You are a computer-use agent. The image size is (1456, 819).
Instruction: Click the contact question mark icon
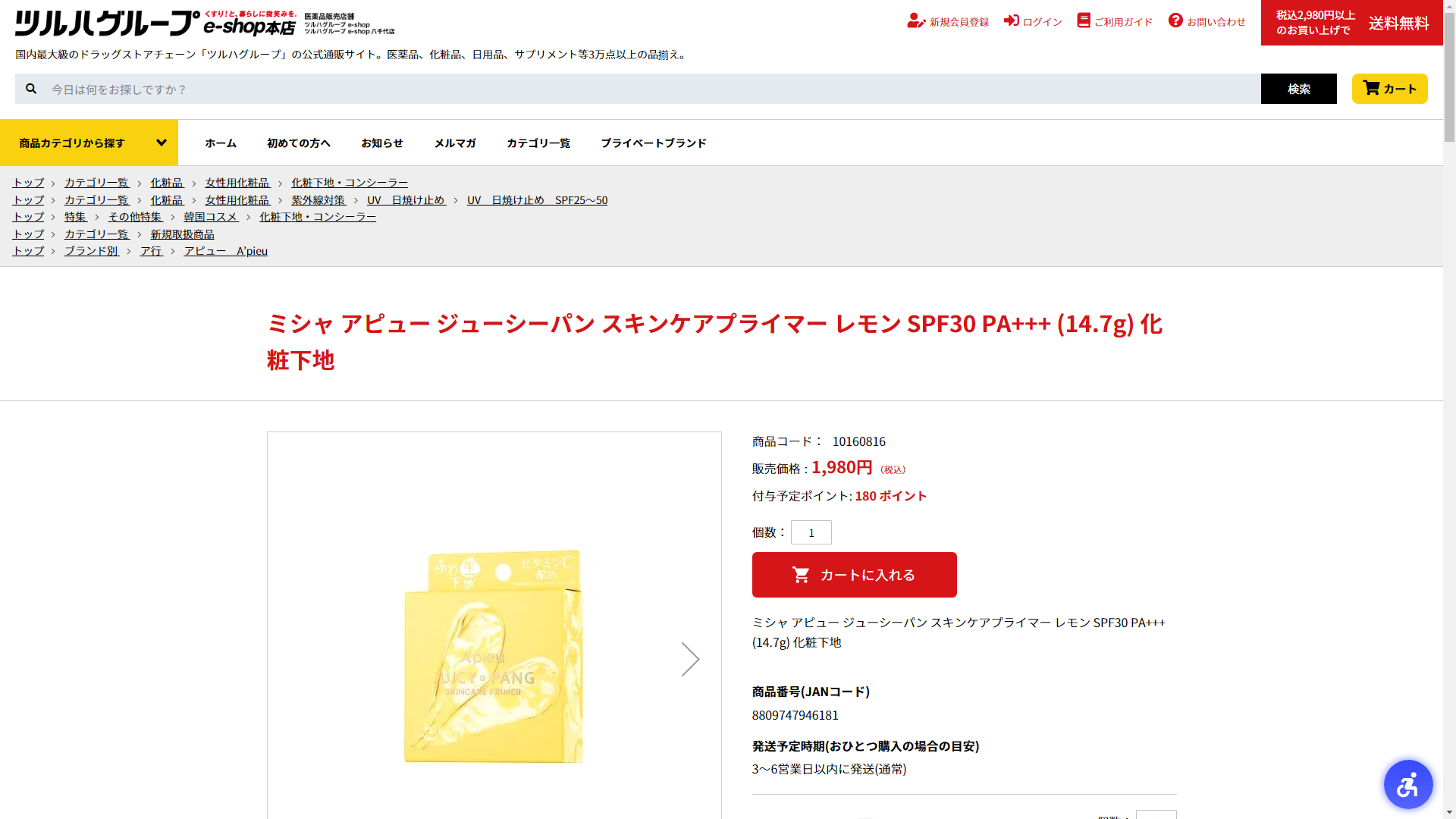tap(1175, 20)
